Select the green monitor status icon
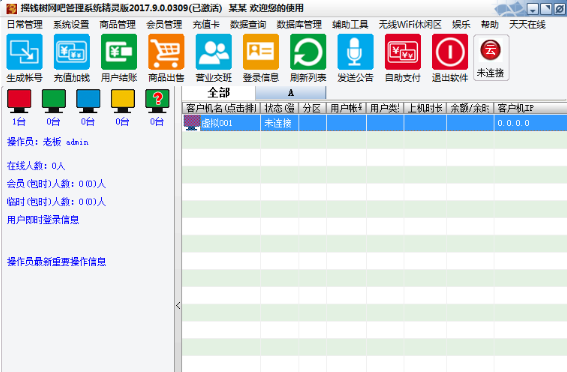This screenshot has width=567, height=372. pos(54,101)
